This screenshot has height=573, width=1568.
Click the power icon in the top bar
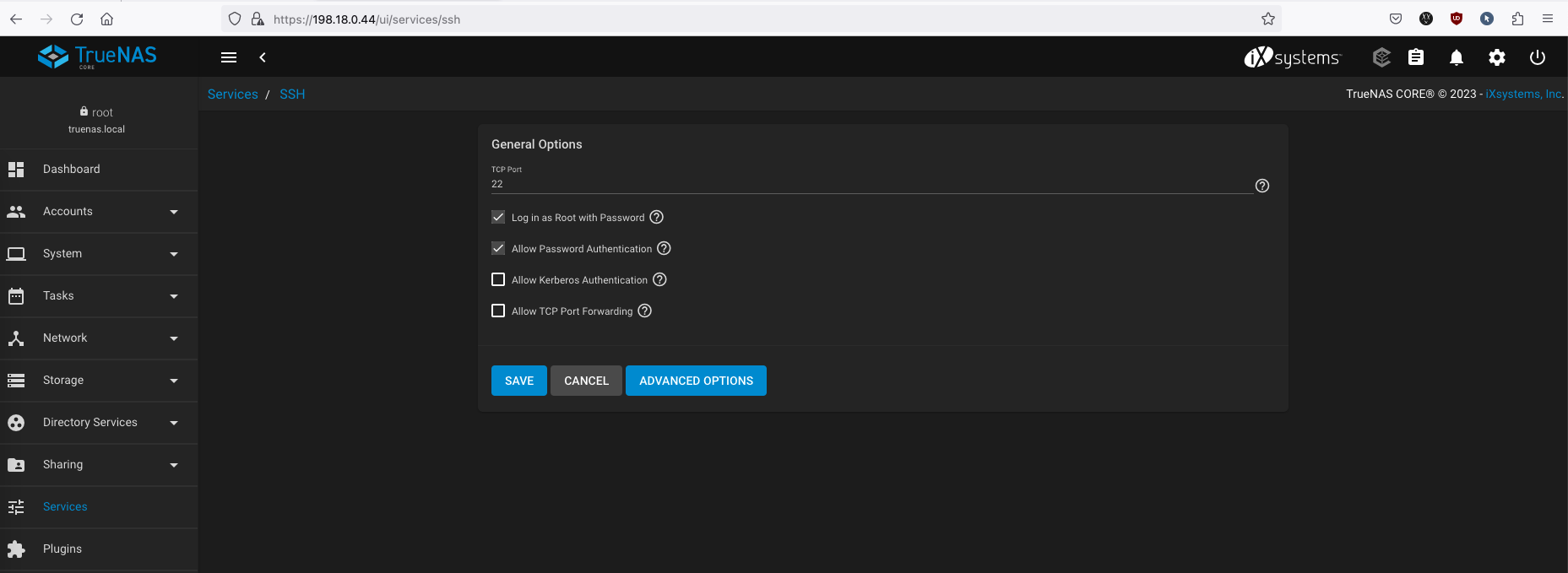[x=1538, y=57]
